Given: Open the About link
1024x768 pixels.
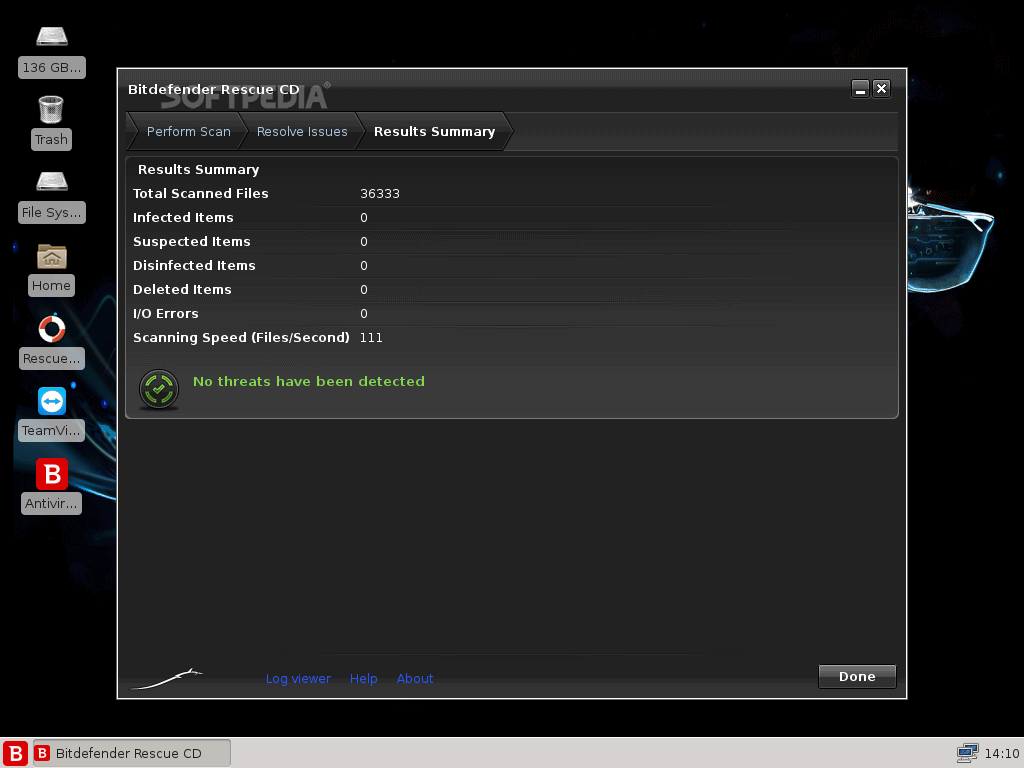Looking at the screenshot, I should pyautogui.click(x=415, y=679).
